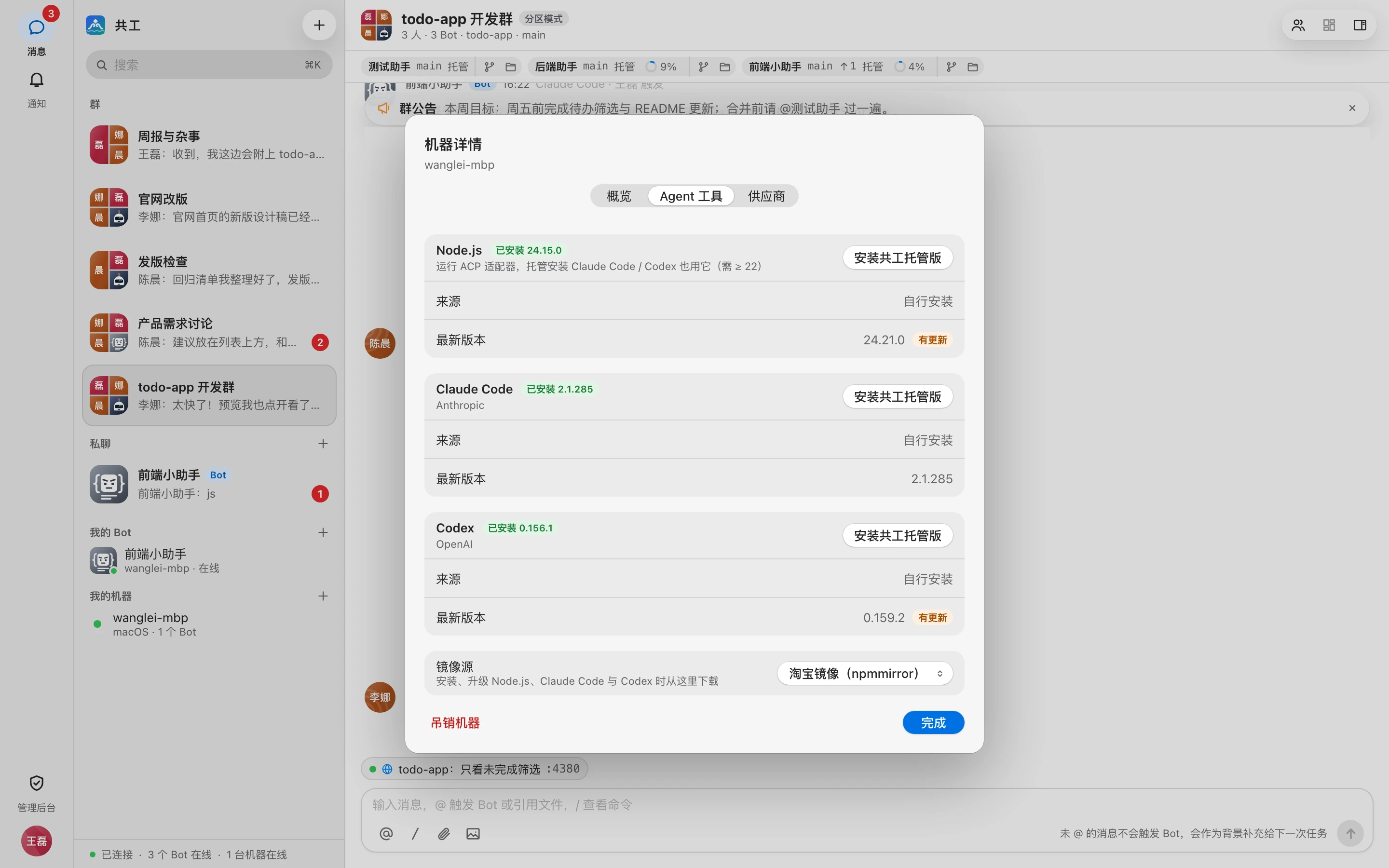1389x868 pixels.
Task: Open the 通知 notifications bell
Action: click(36, 80)
